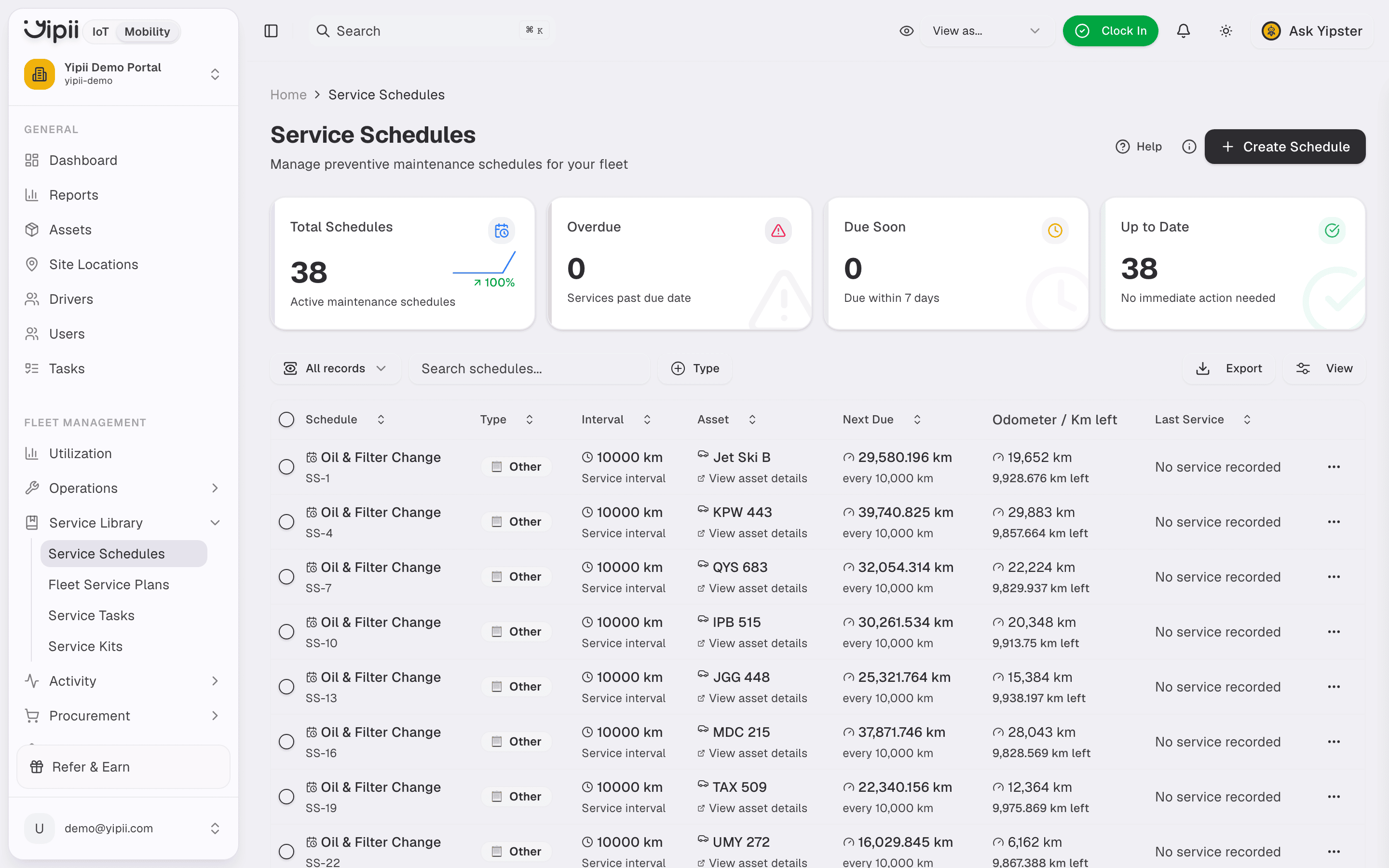Toggle the select-all schedules checkbox

(x=286, y=420)
